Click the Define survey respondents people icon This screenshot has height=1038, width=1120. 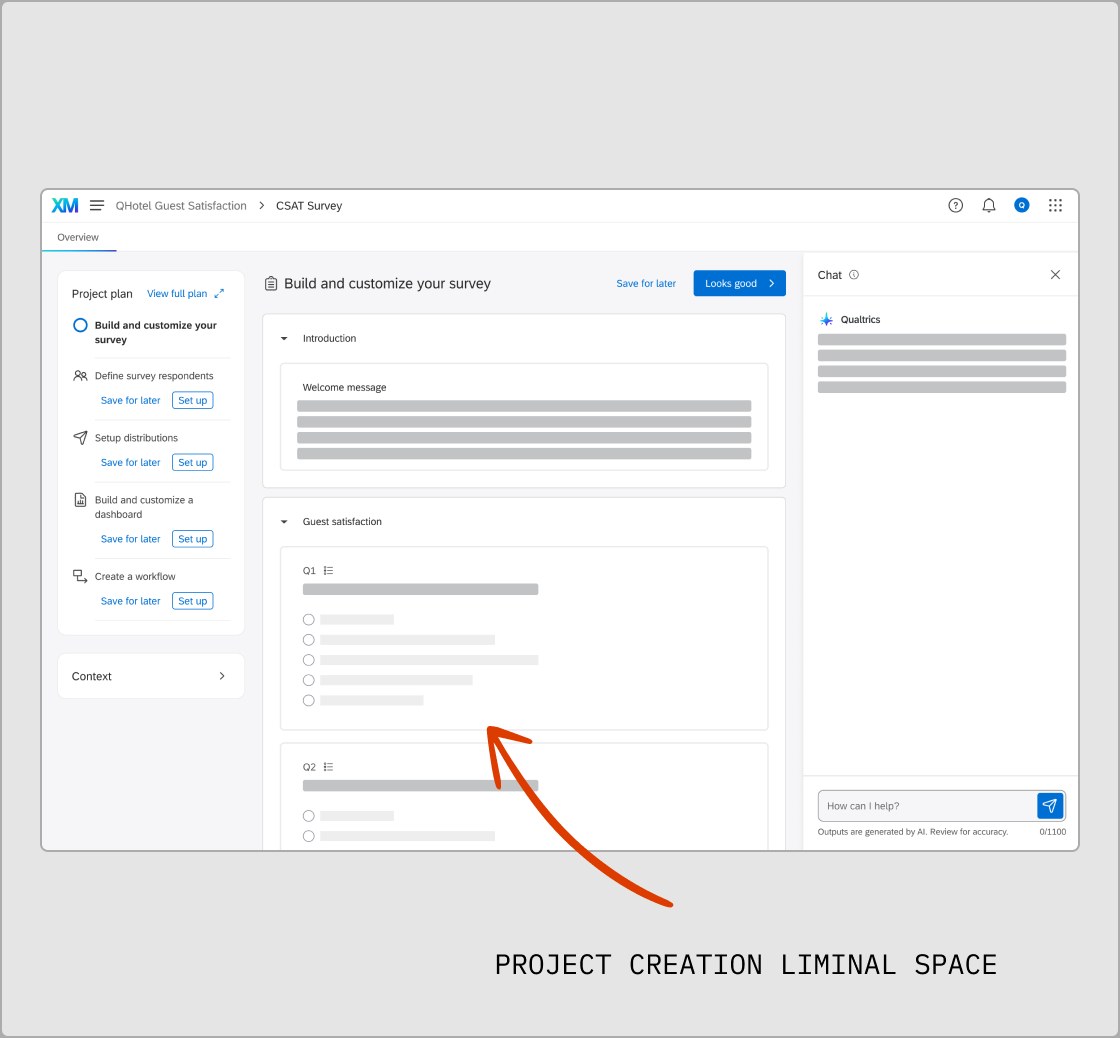point(80,376)
